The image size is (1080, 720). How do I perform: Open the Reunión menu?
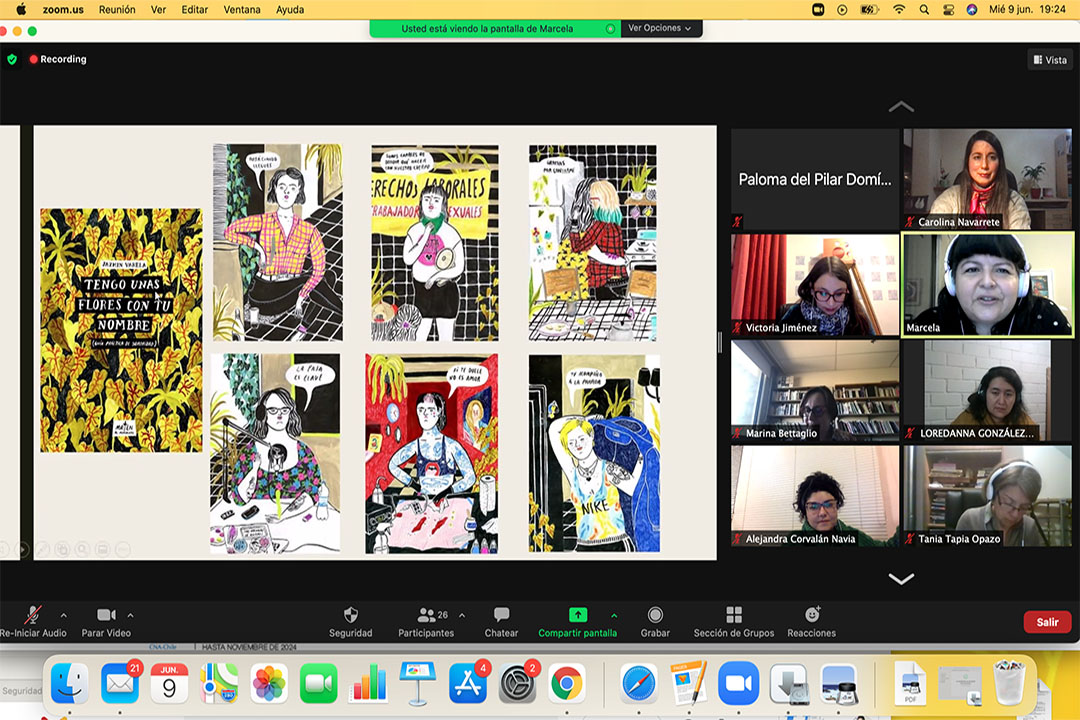[117, 9]
